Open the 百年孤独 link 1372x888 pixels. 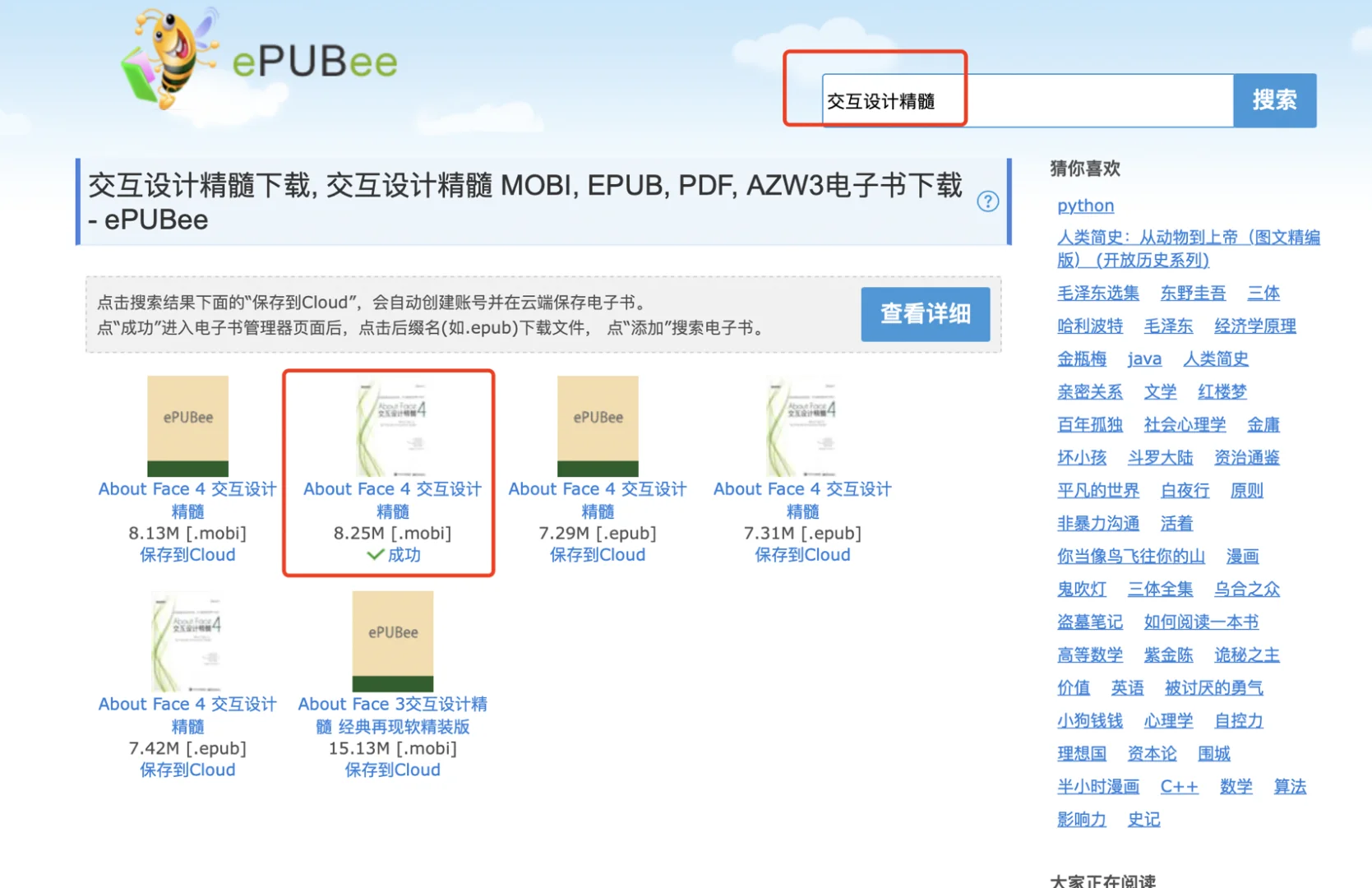point(1090,424)
